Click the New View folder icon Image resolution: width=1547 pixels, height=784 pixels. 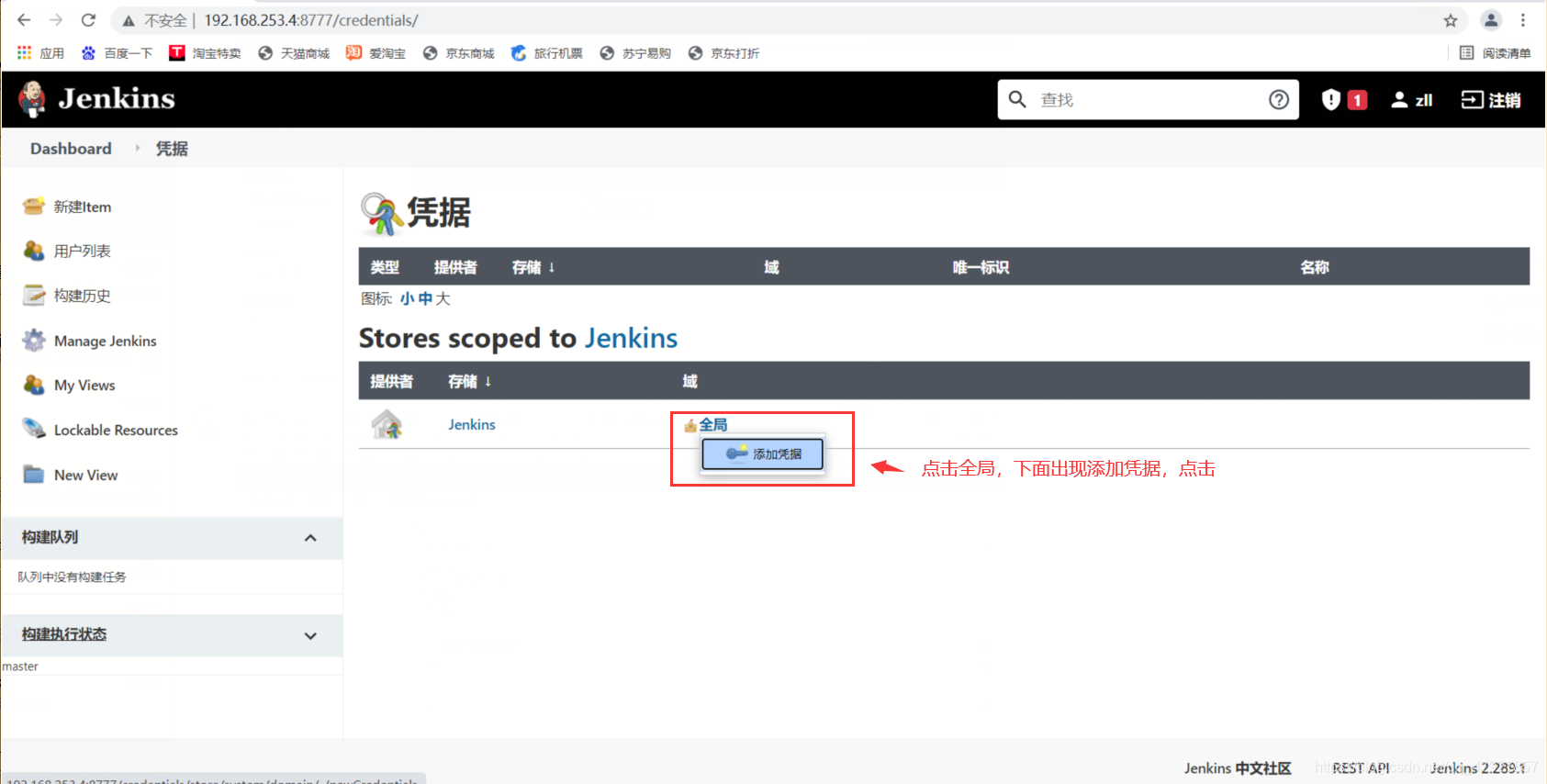(x=34, y=475)
